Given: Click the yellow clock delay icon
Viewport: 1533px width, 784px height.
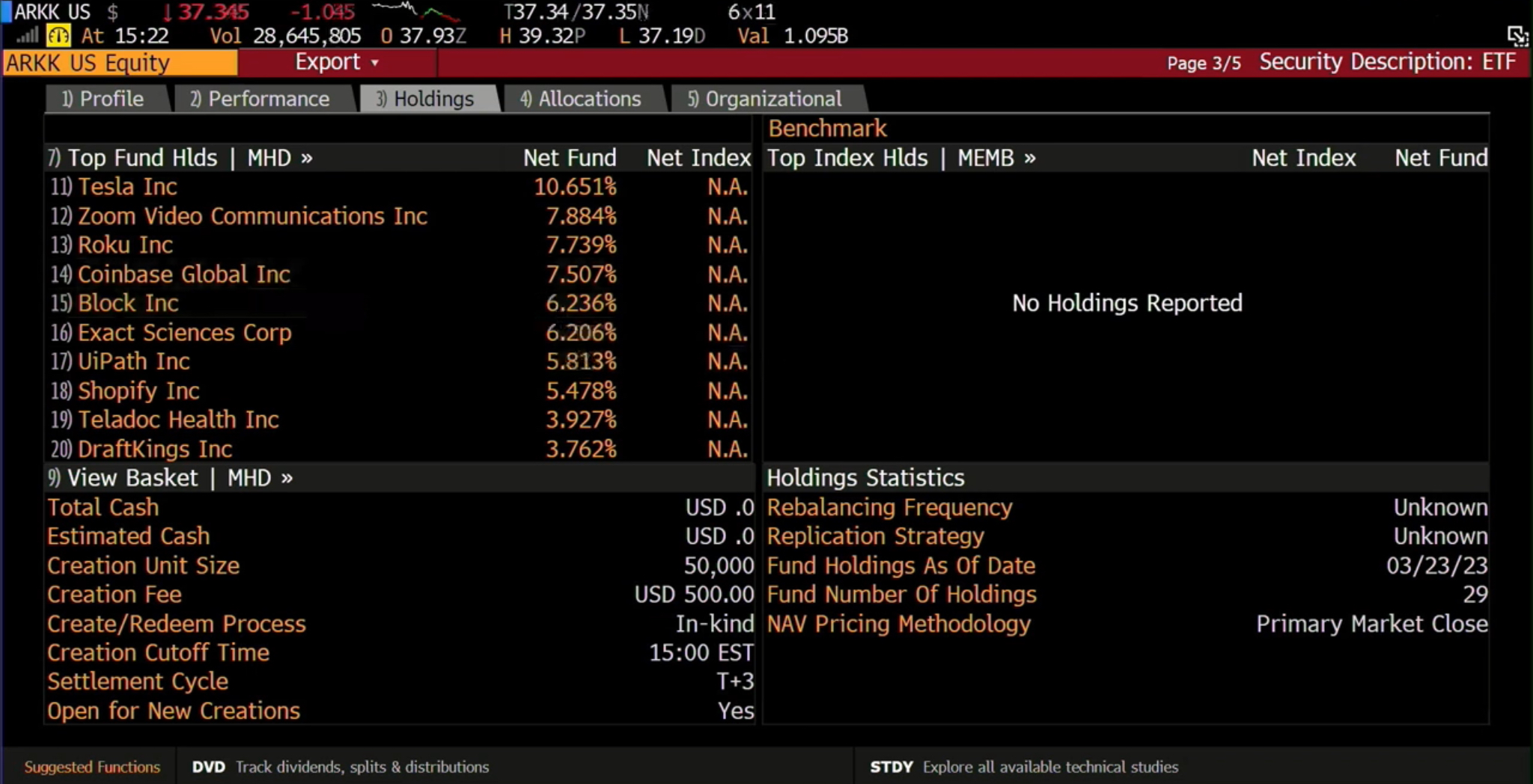Looking at the screenshot, I should [58, 35].
